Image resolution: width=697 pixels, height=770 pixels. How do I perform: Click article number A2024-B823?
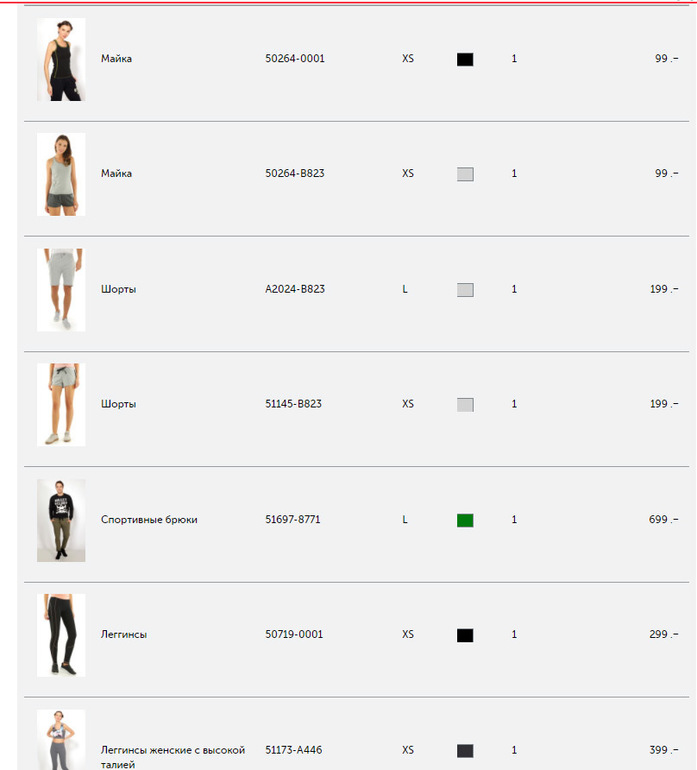295,289
